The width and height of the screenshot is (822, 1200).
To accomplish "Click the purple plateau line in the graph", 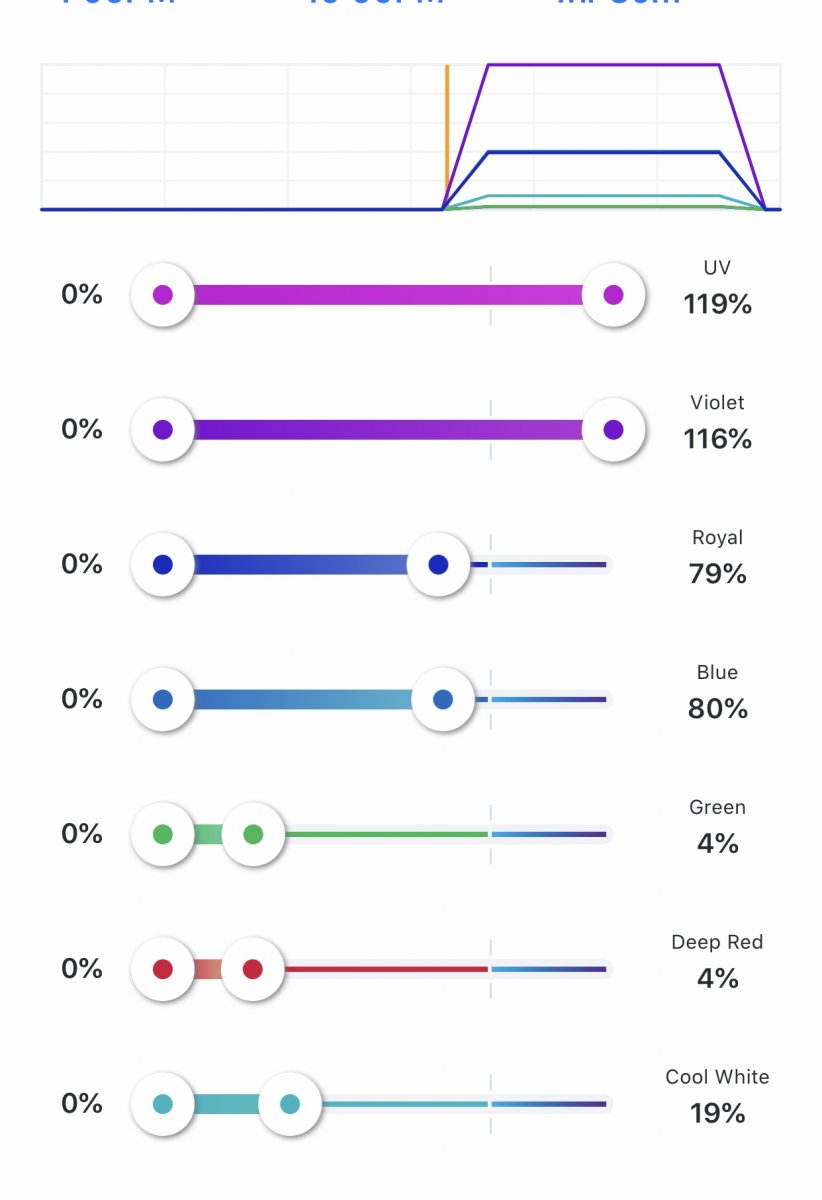I will [x=603, y=65].
